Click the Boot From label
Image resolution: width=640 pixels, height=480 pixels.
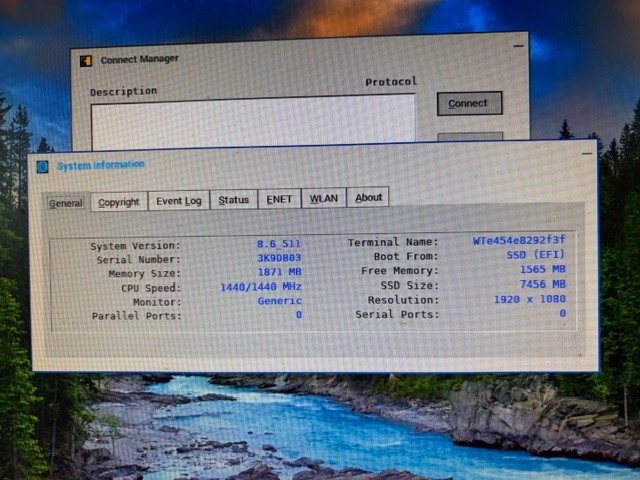(406, 256)
